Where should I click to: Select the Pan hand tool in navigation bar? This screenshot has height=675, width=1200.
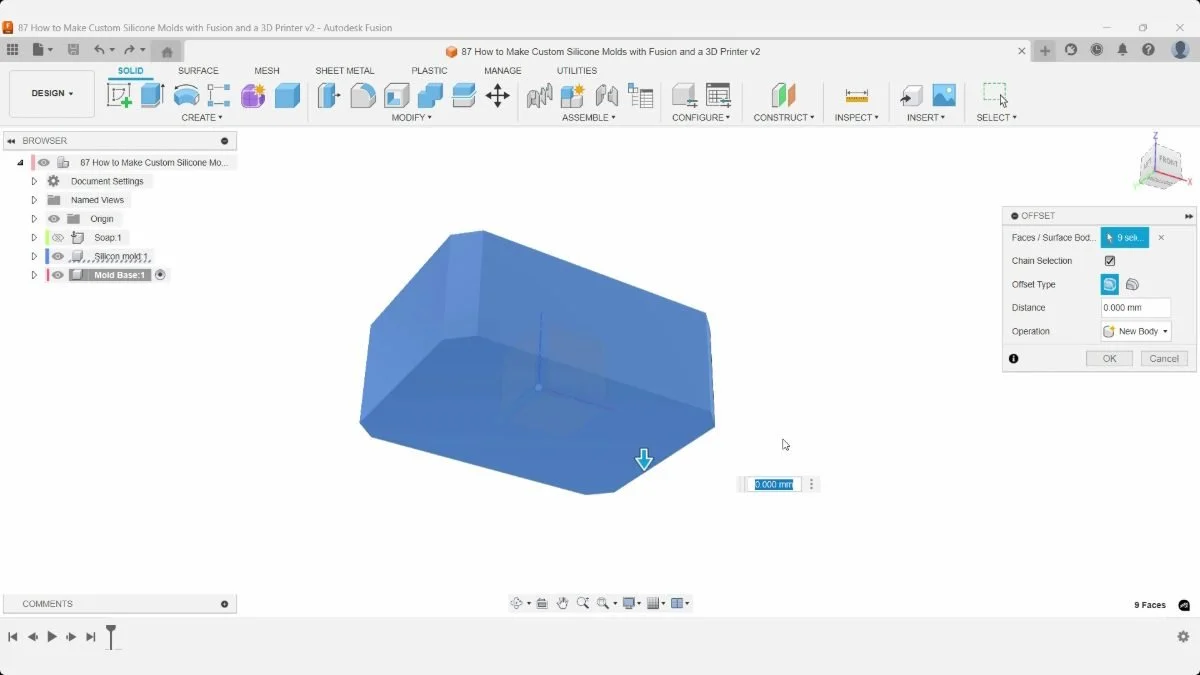coord(563,603)
